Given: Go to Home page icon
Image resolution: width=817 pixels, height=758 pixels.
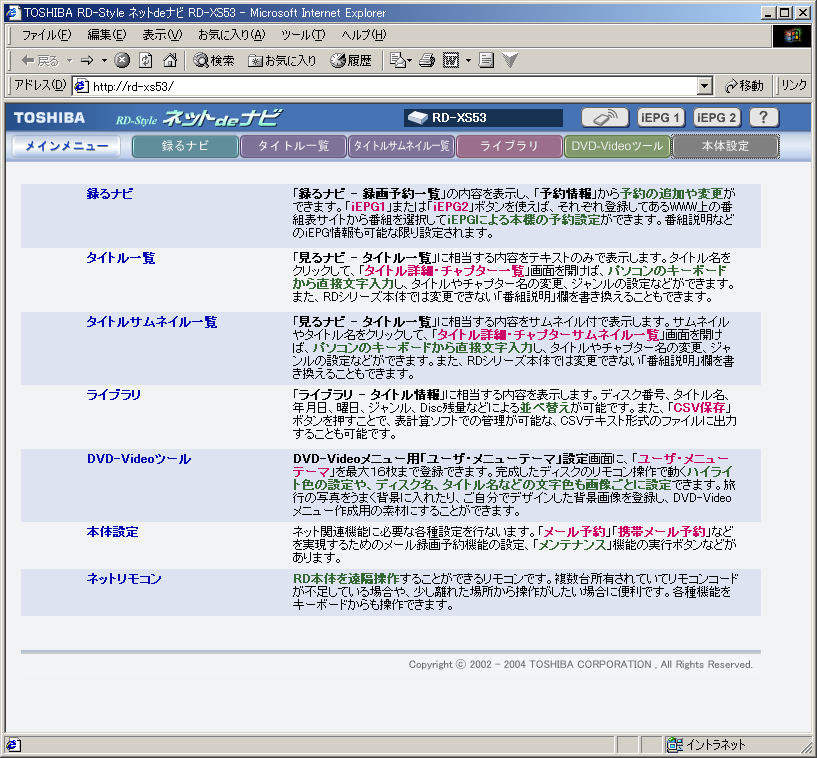Looking at the screenshot, I should pyautogui.click(x=170, y=61).
